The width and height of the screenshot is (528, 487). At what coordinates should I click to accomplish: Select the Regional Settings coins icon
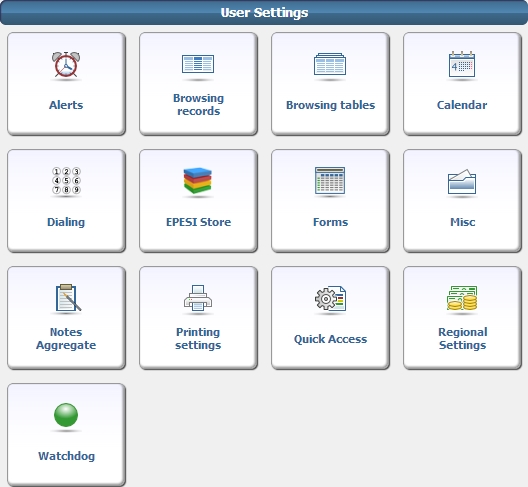click(x=462, y=298)
